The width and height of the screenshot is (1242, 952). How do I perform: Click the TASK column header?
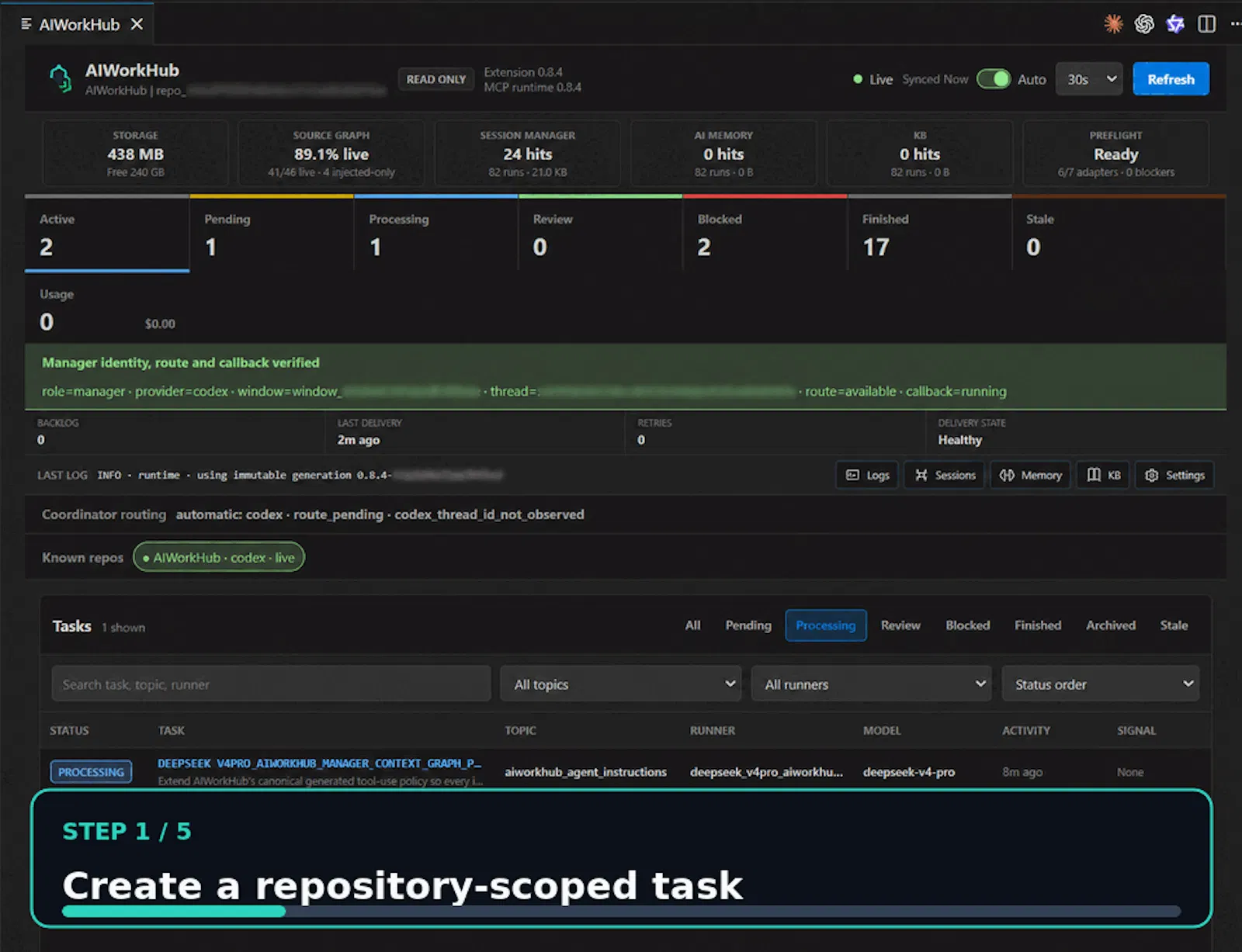pyautogui.click(x=172, y=730)
